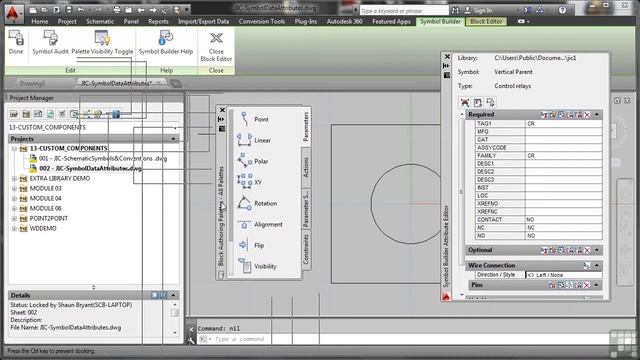The height and width of the screenshot is (360, 640).
Task: Click the delete X icon in Required header
Action: coord(587,115)
